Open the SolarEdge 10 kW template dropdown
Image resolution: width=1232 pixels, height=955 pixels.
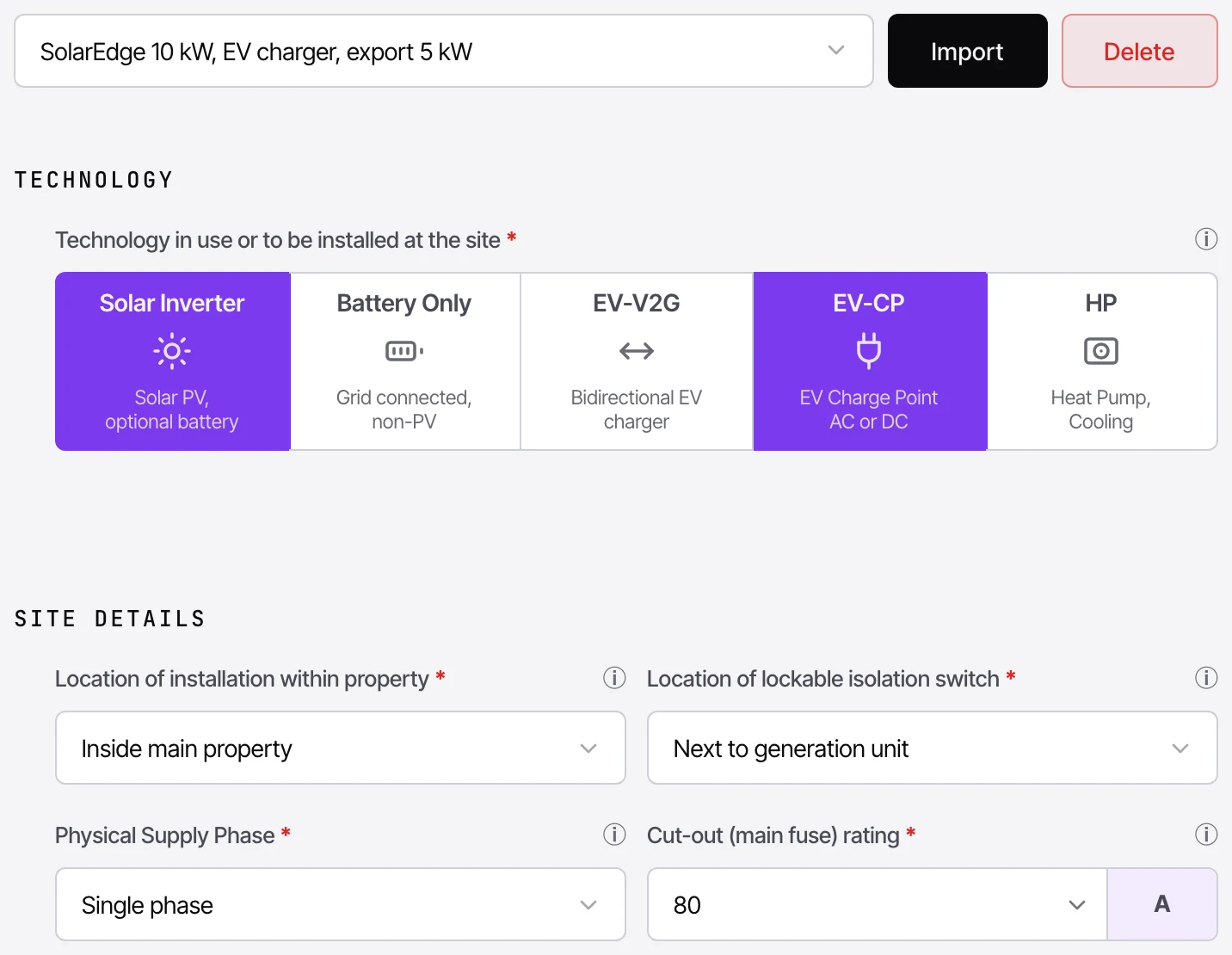[444, 51]
